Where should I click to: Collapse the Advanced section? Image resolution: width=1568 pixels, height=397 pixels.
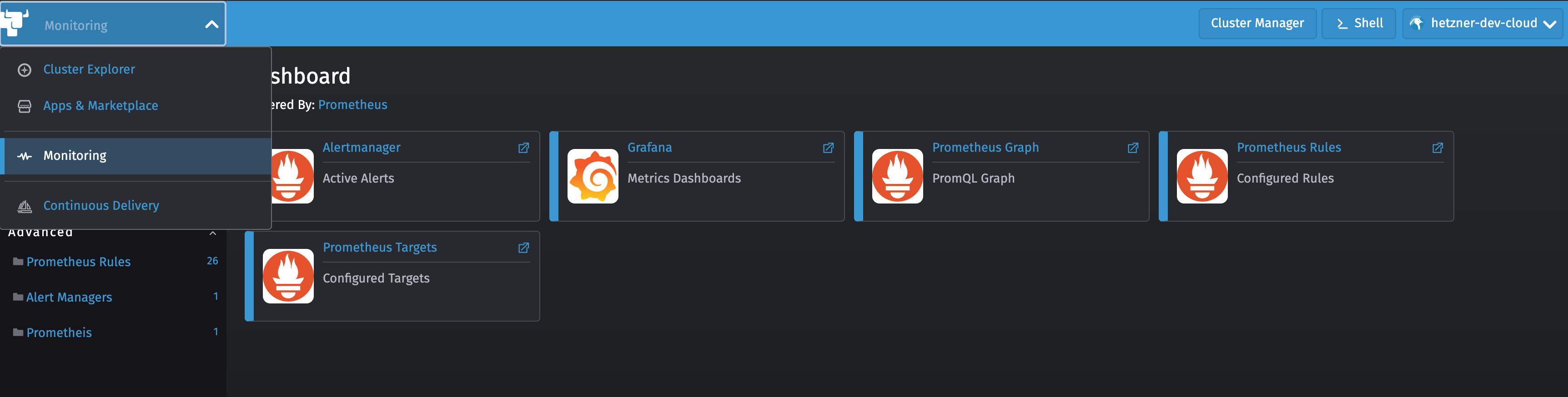[x=212, y=232]
